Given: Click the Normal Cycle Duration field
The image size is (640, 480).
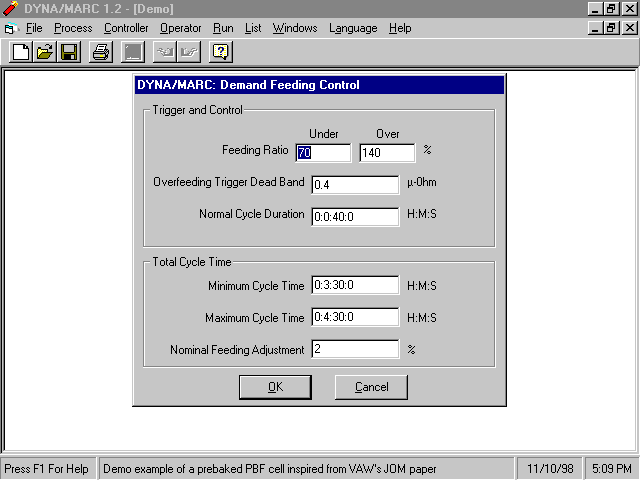Looking at the screenshot, I should click(x=355, y=217).
